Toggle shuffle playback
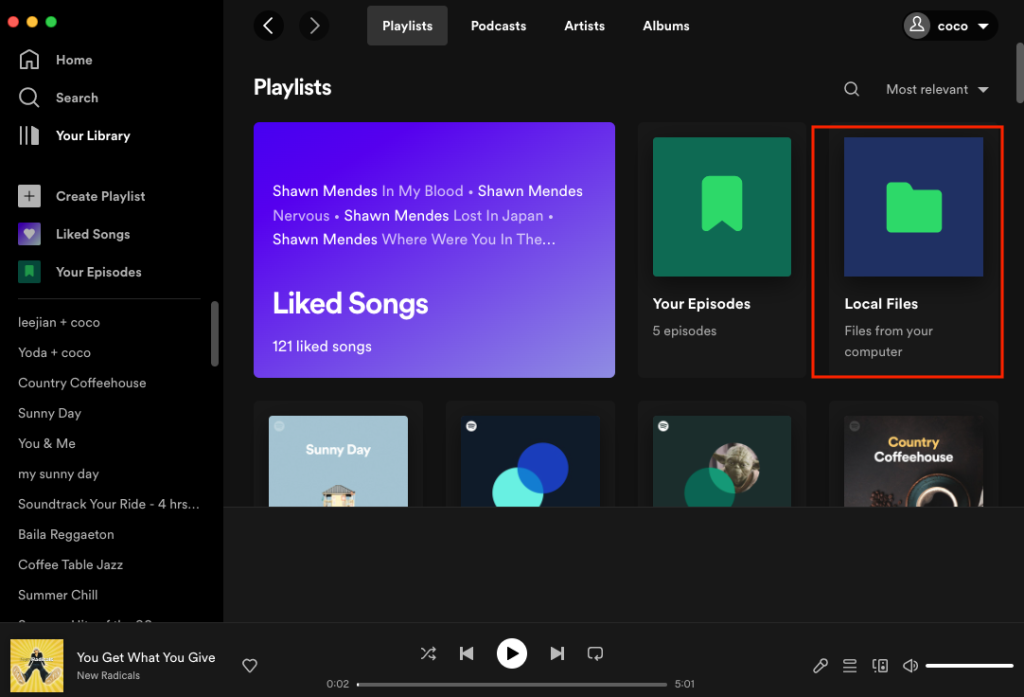 pos(428,654)
